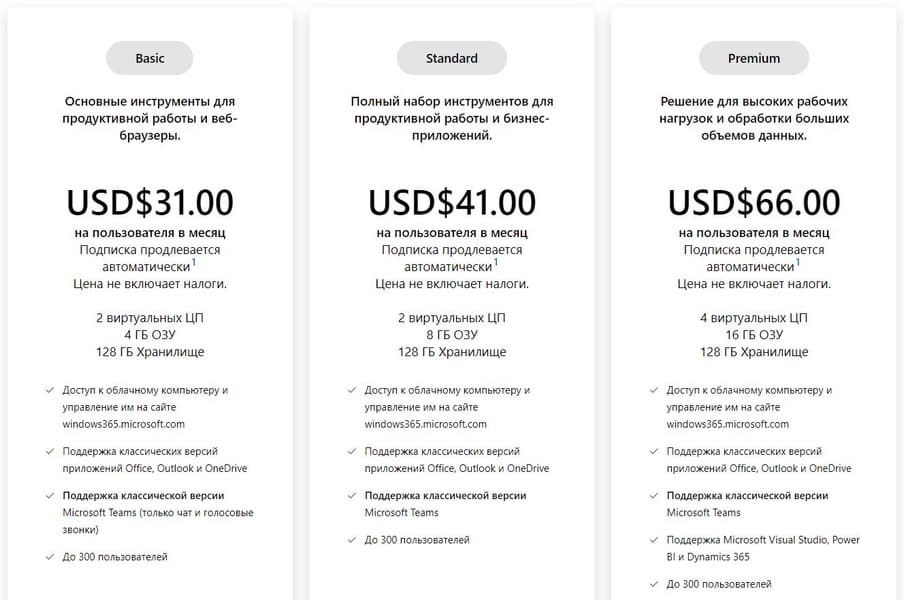This screenshot has width=904, height=600.
Task: Click the USD$66.00 Premium price
Action: pyautogui.click(x=754, y=203)
